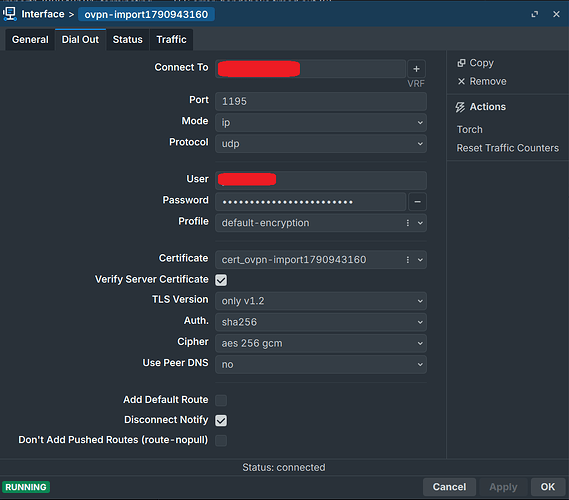Screen dimensions: 569x500
Task: Expand the Profile dropdown arrow
Action: (x=420, y=223)
